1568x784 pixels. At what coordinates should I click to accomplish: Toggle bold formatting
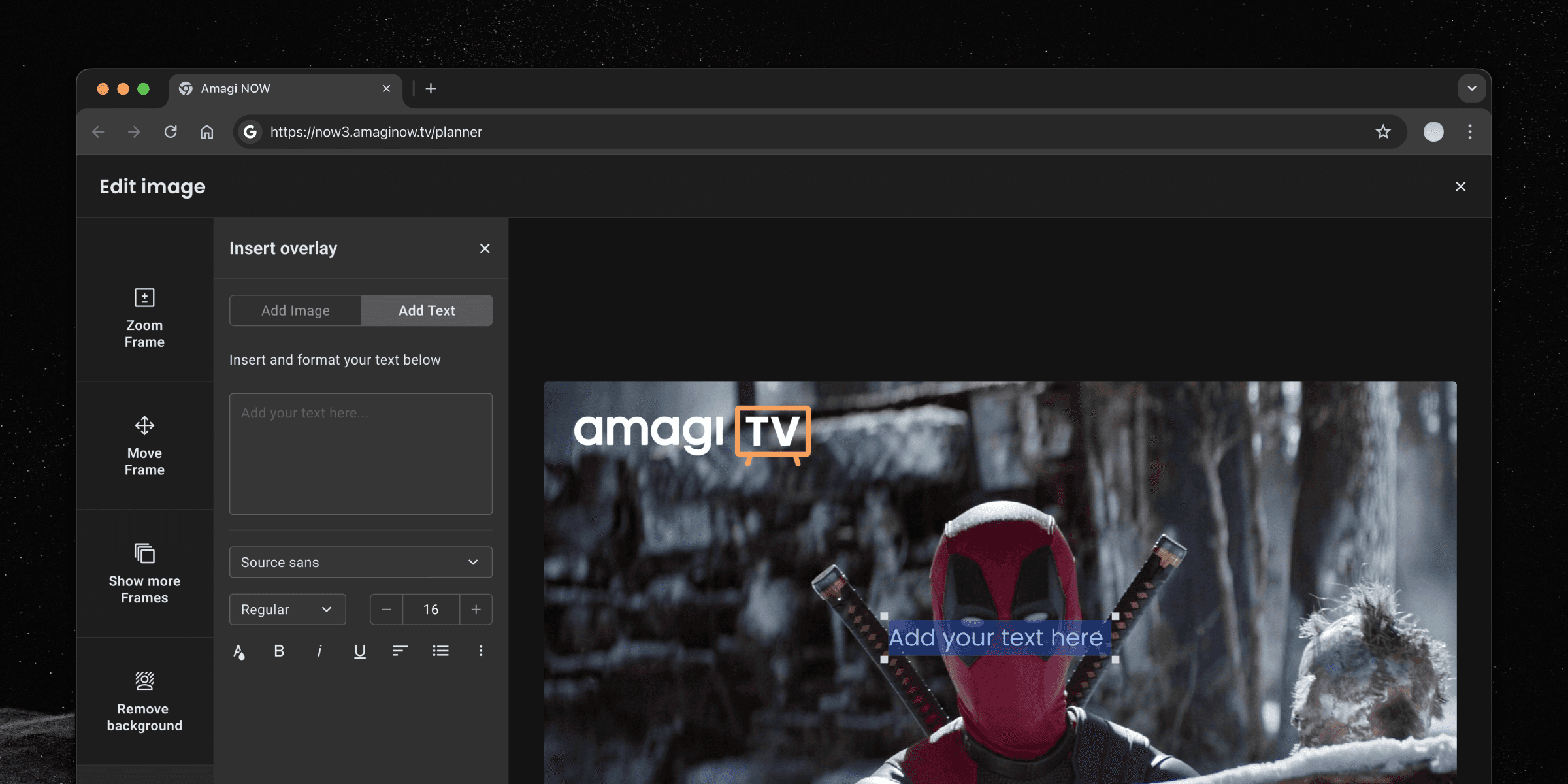(x=279, y=651)
